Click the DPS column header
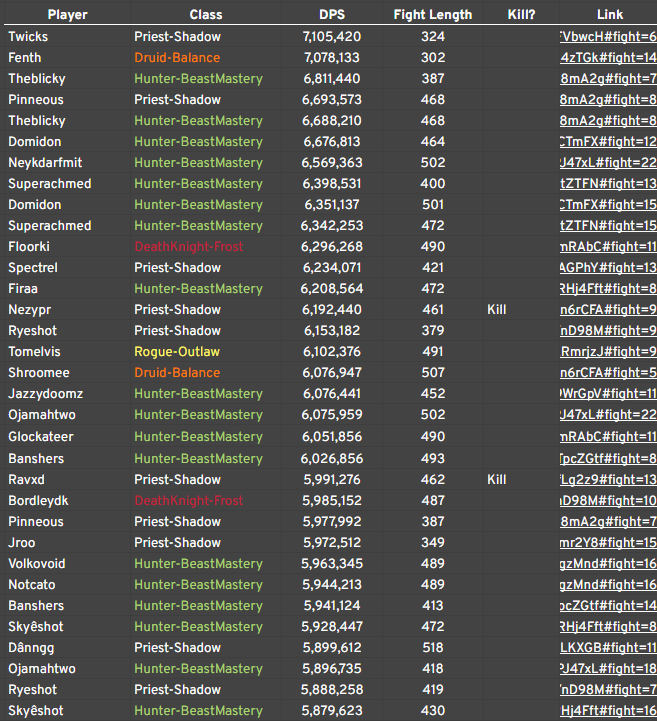This screenshot has height=722, width=657. [332, 15]
